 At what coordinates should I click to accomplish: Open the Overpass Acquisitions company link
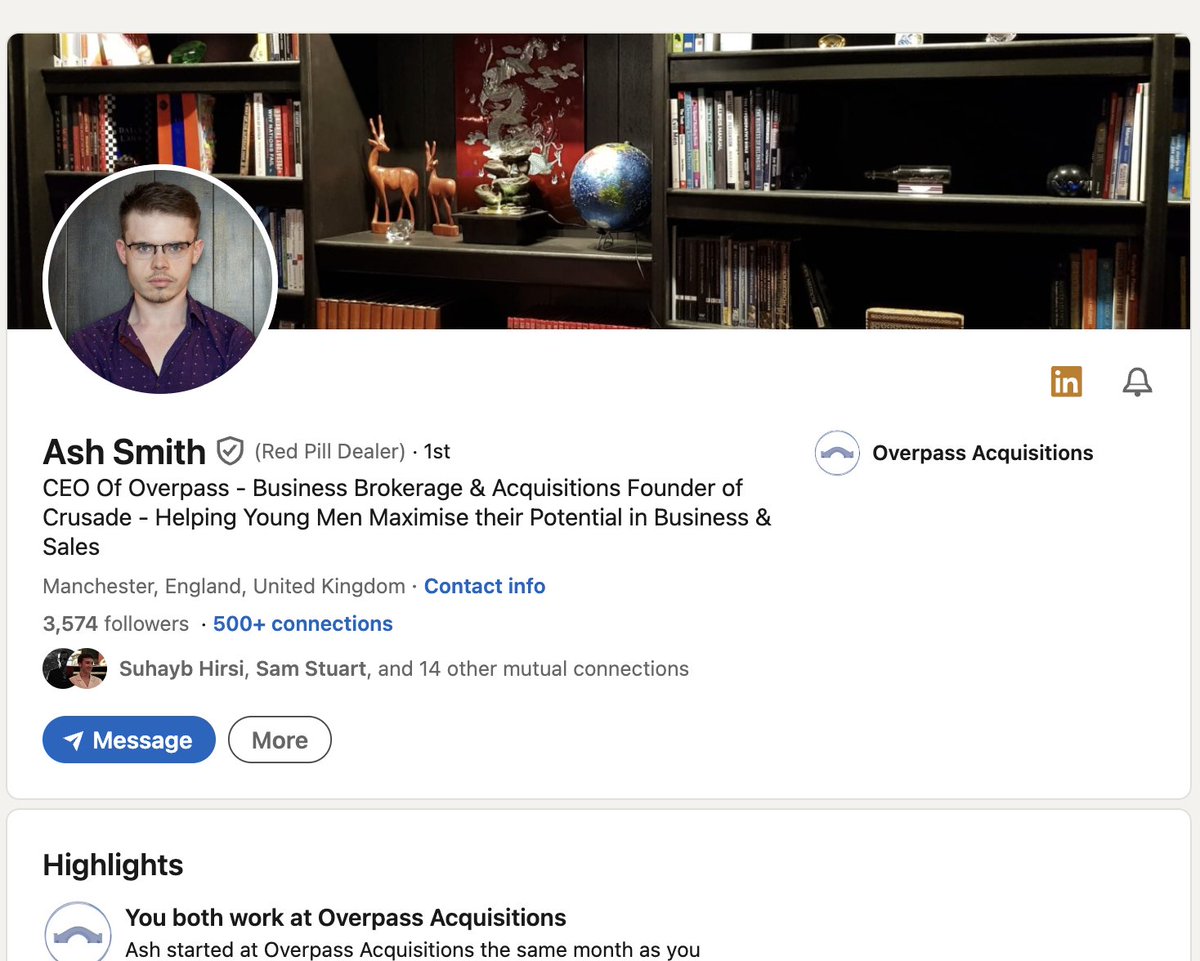point(983,453)
